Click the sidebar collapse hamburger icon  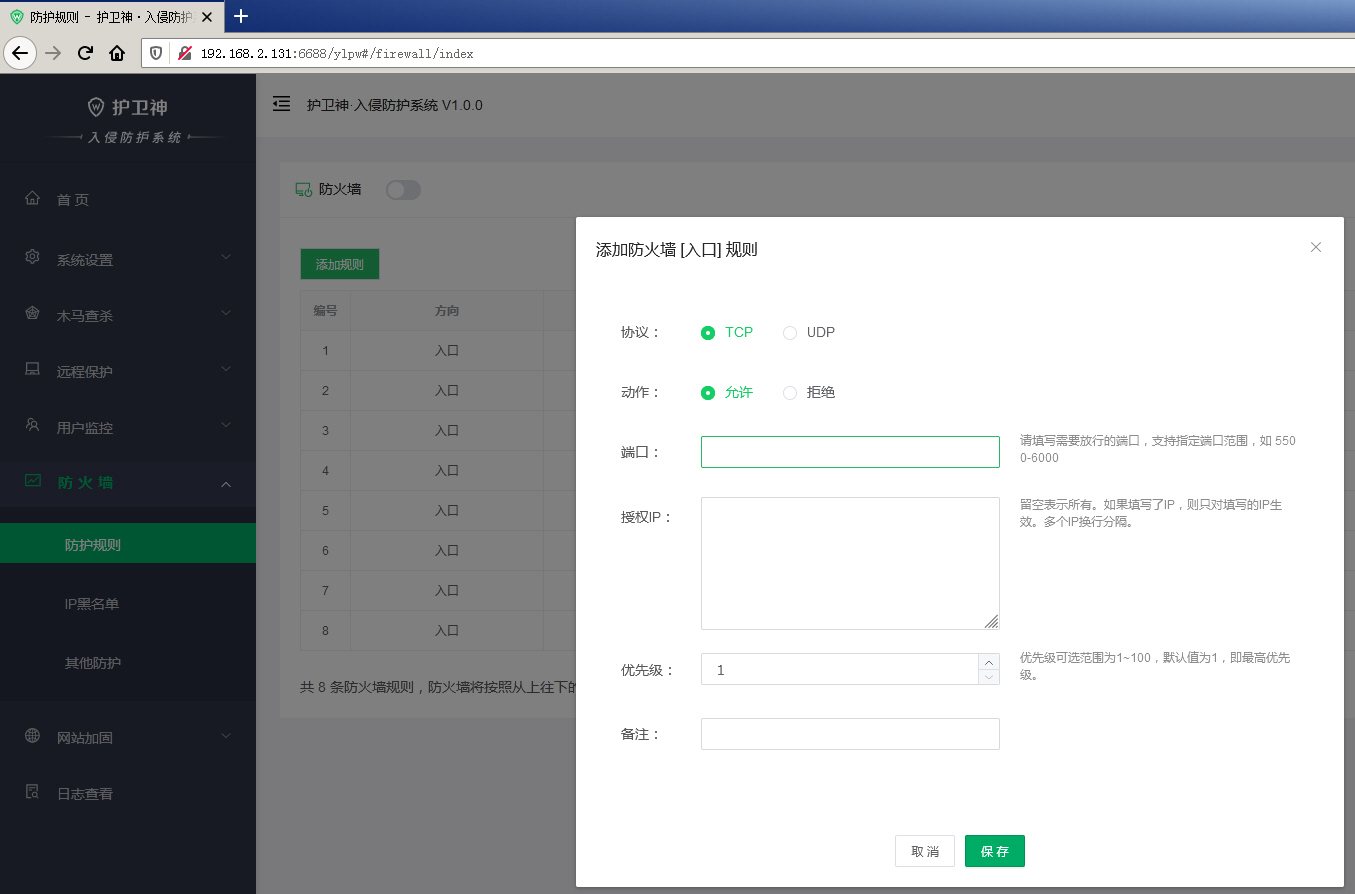point(282,104)
